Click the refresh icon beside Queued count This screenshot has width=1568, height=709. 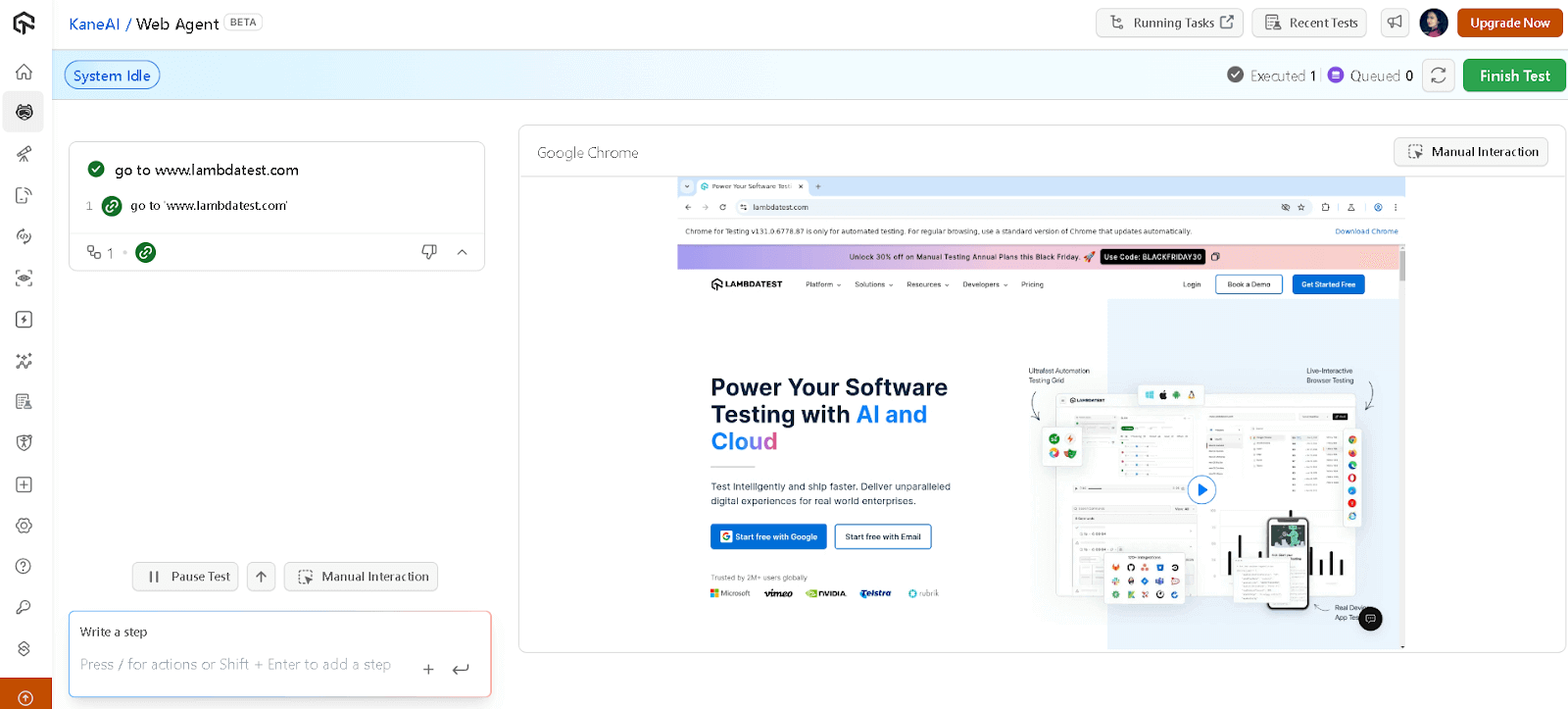(1438, 76)
